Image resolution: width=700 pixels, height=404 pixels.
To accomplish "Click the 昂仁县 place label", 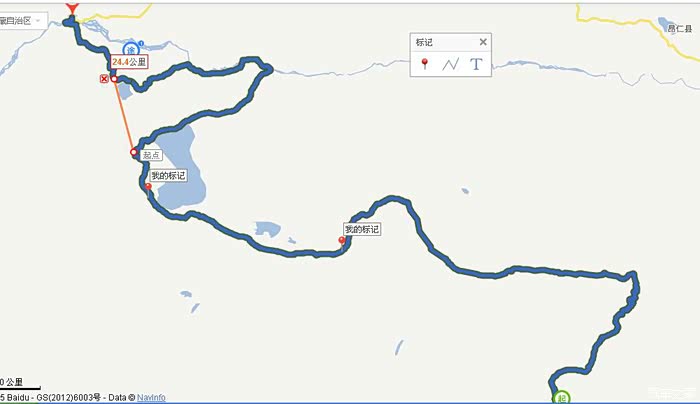I will click(x=679, y=29).
